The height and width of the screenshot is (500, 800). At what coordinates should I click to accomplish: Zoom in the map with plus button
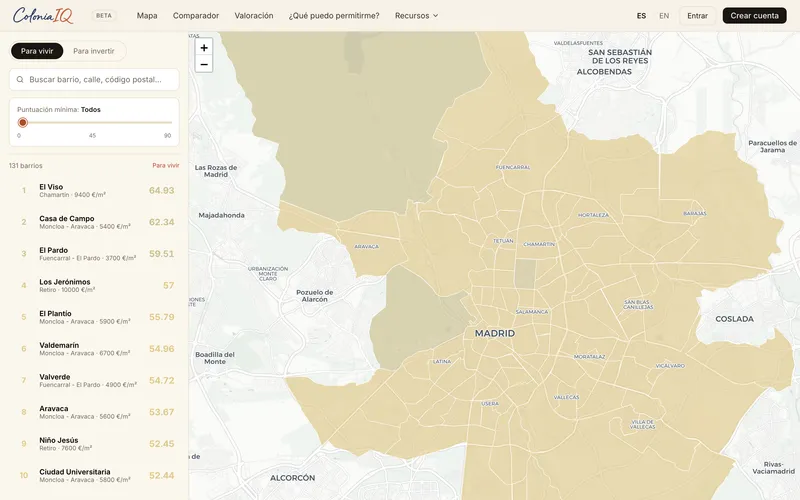click(x=204, y=47)
